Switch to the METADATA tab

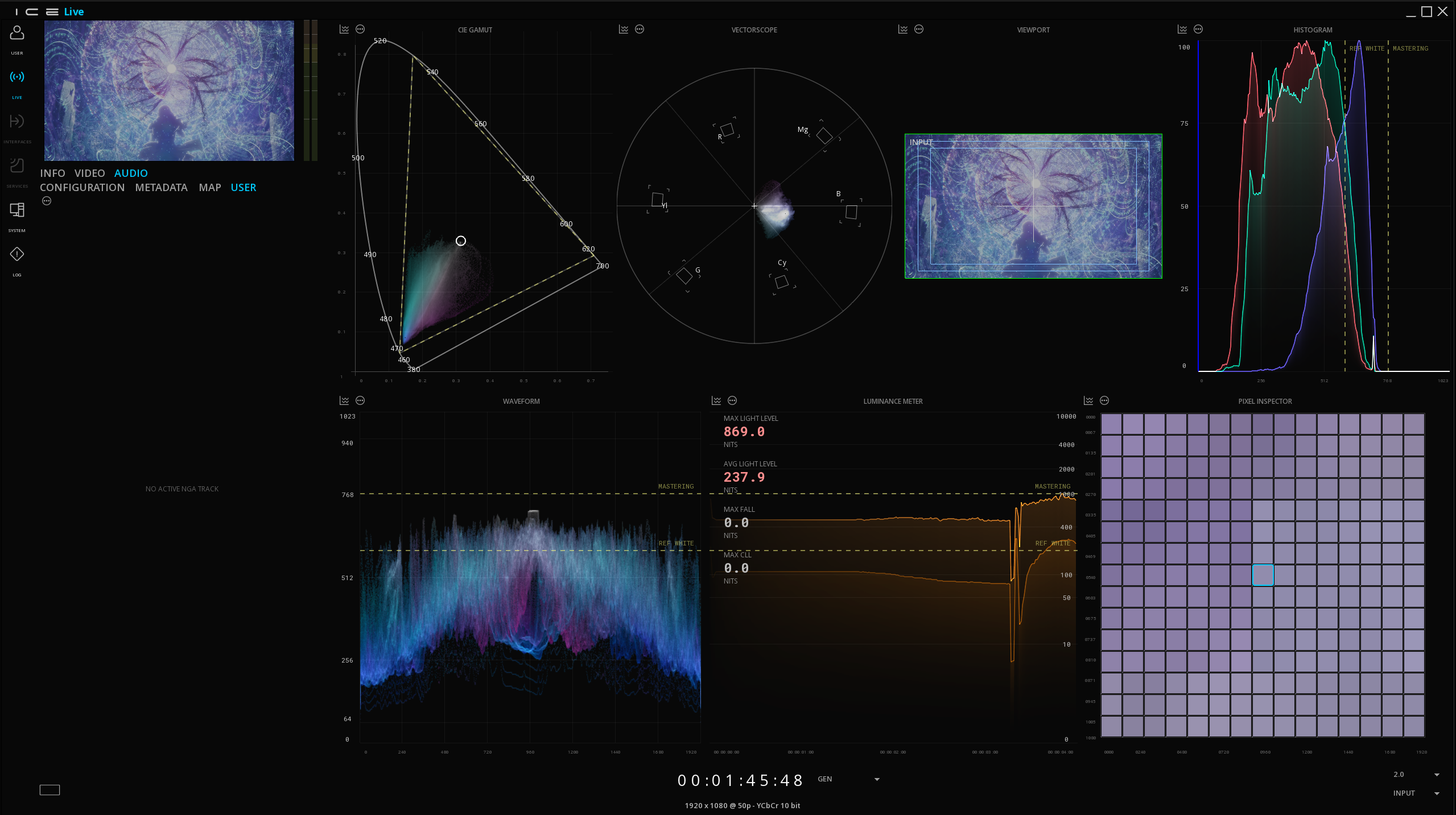[161, 187]
